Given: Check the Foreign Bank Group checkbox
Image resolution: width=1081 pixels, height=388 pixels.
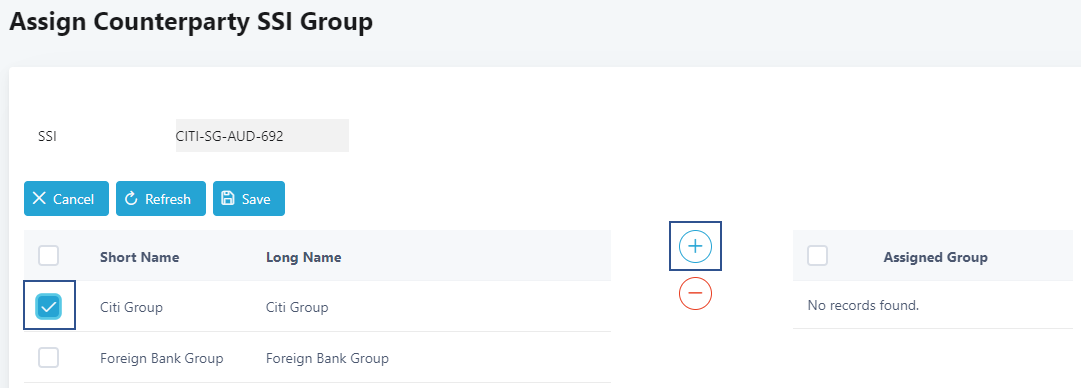Looking at the screenshot, I should click(49, 358).
